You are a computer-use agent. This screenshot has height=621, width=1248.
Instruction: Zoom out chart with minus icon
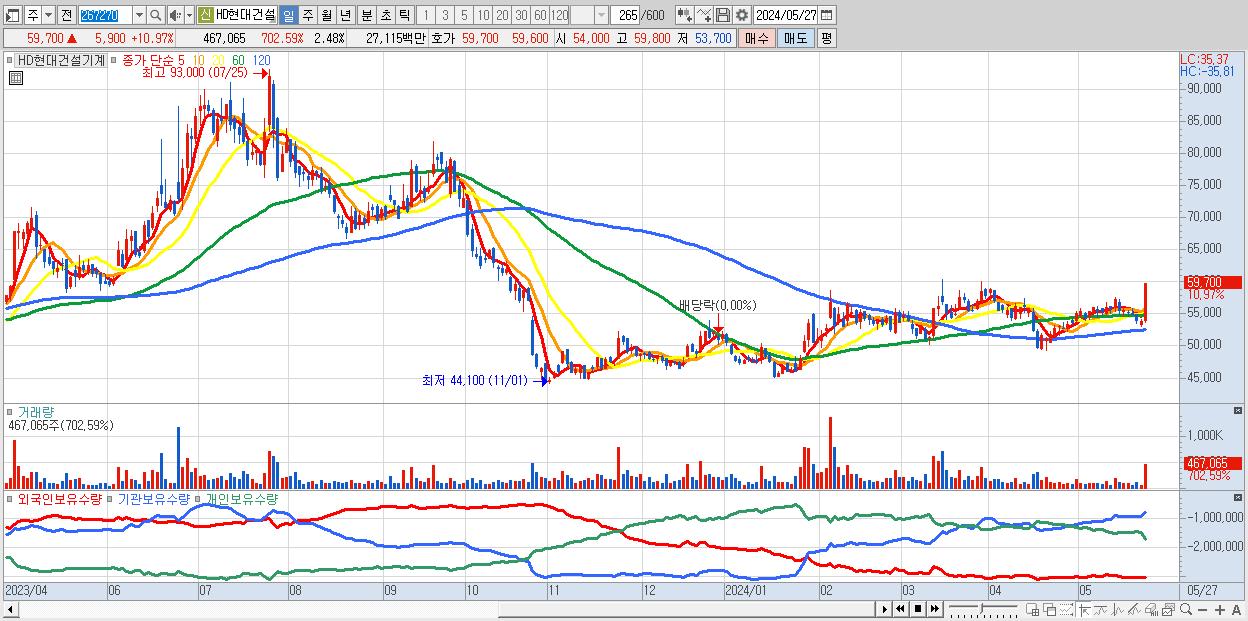[x=1203, y=610]
